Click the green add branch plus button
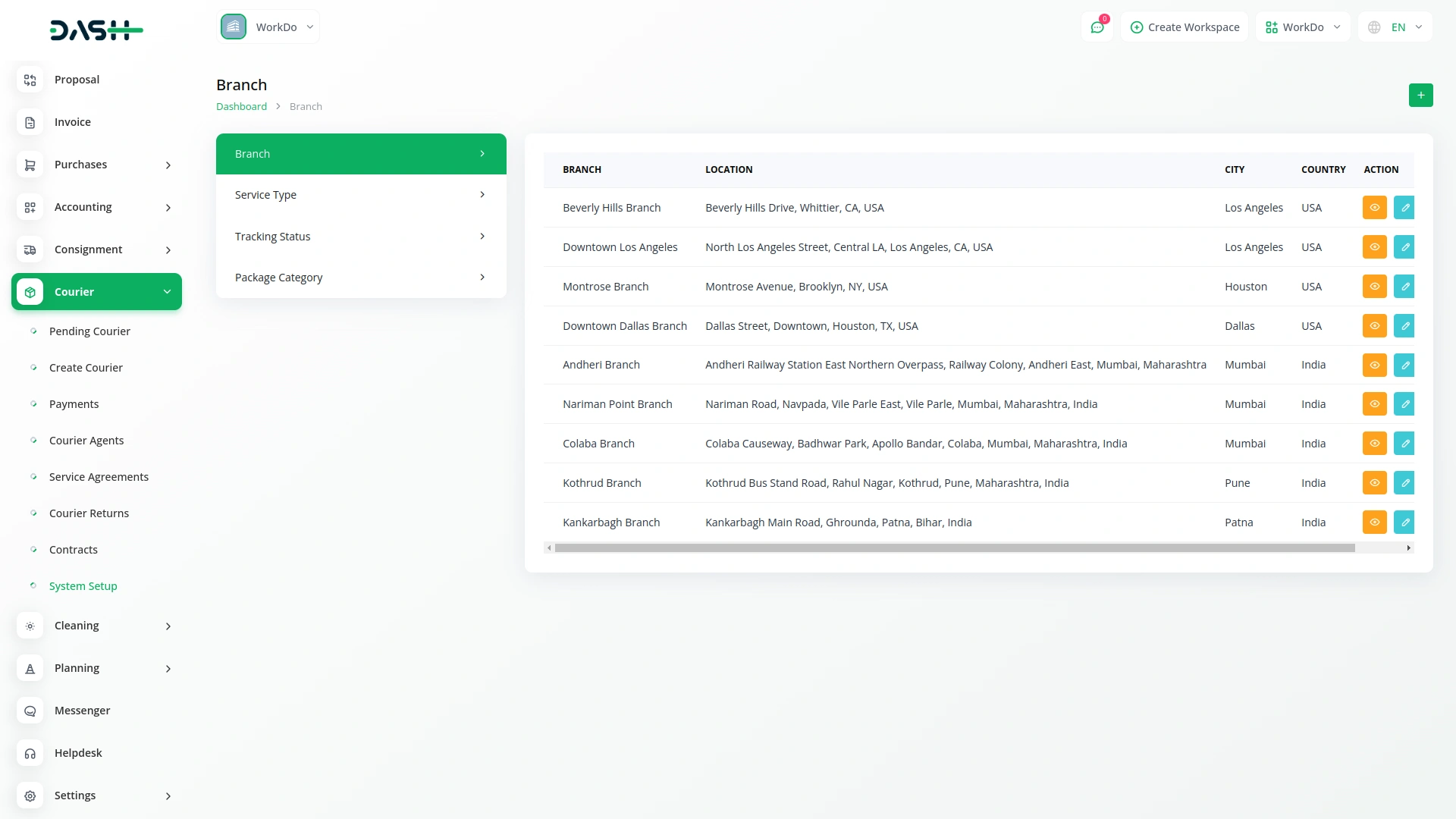The width and height of the screenshot is (1456, 819). click(x=1420, y=96)
